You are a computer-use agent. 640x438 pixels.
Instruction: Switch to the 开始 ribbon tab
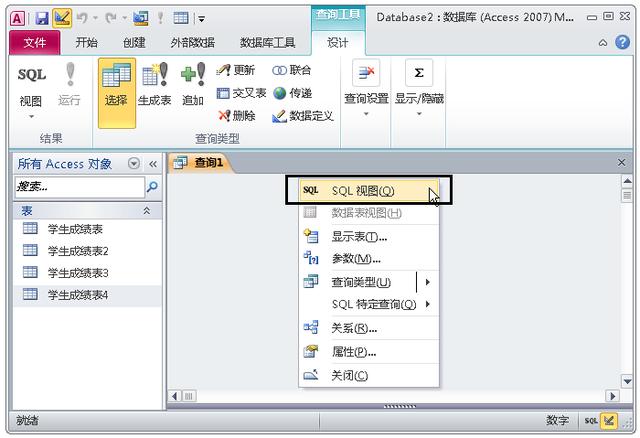86,42
